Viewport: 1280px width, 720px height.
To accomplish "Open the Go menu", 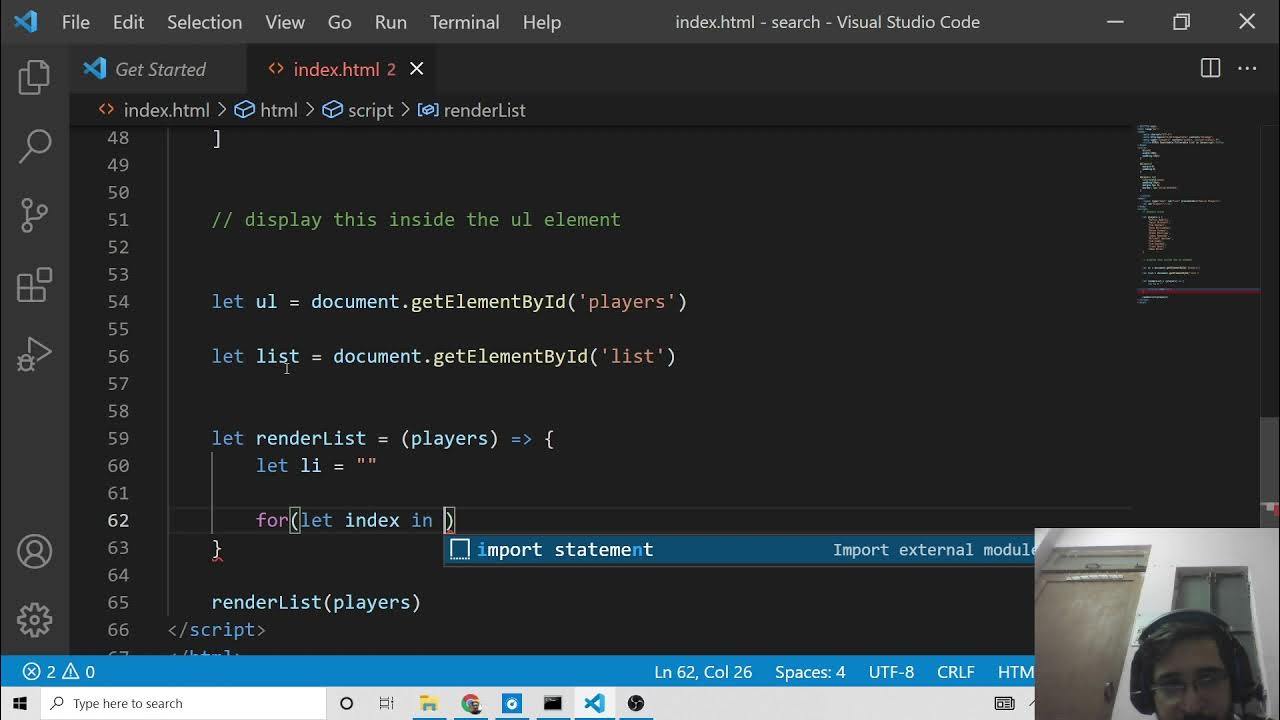I will (340, 22).
